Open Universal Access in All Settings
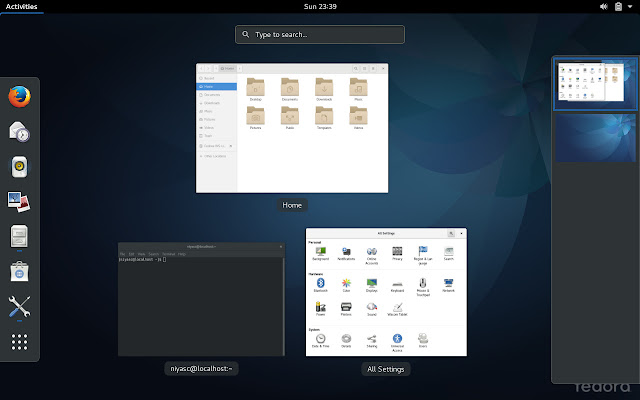Viewport: 640px width, 400px height. 397,342
